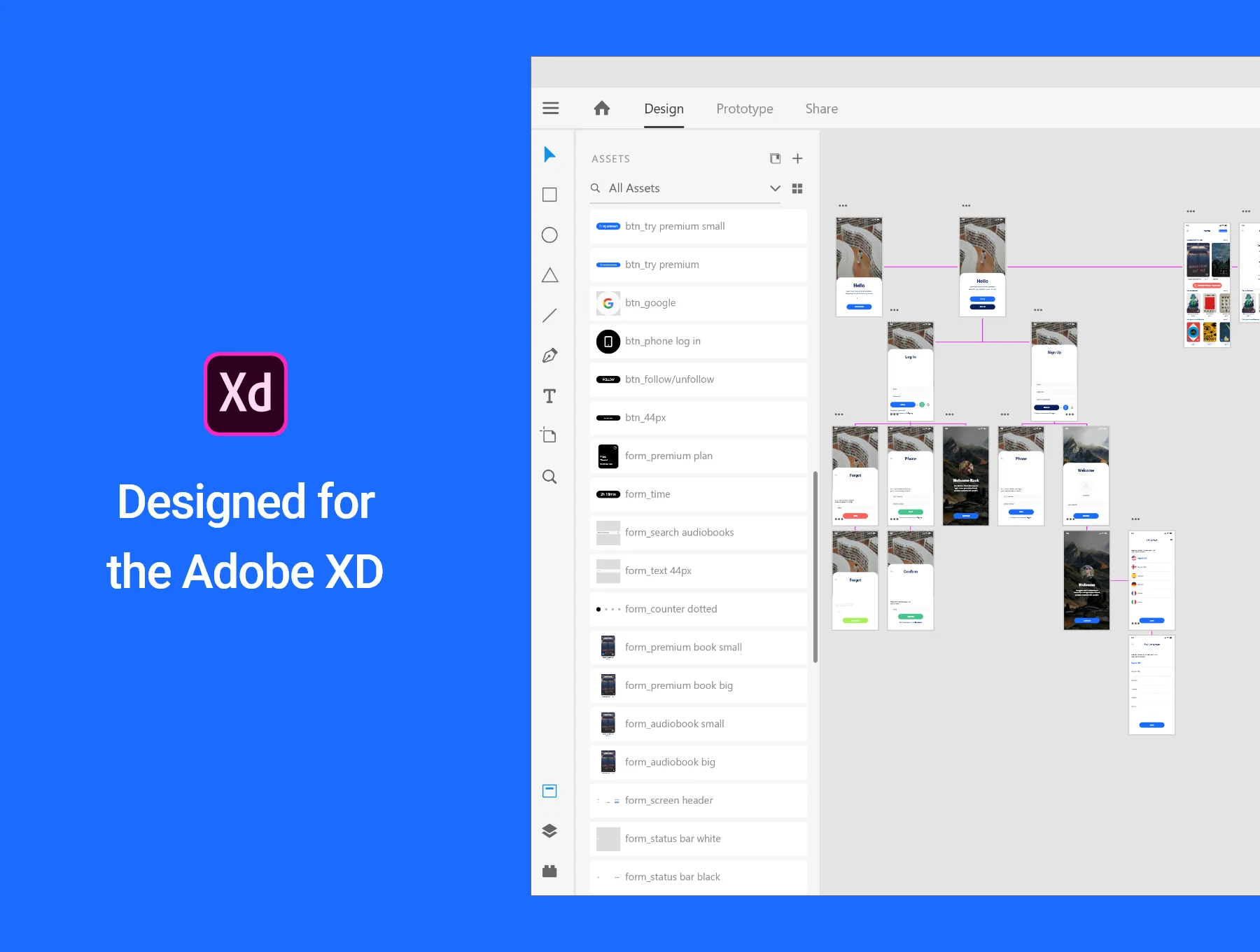1260x952 pixels.
Task: Pick the Ellipse tool
Action: (x=549, y=235)
